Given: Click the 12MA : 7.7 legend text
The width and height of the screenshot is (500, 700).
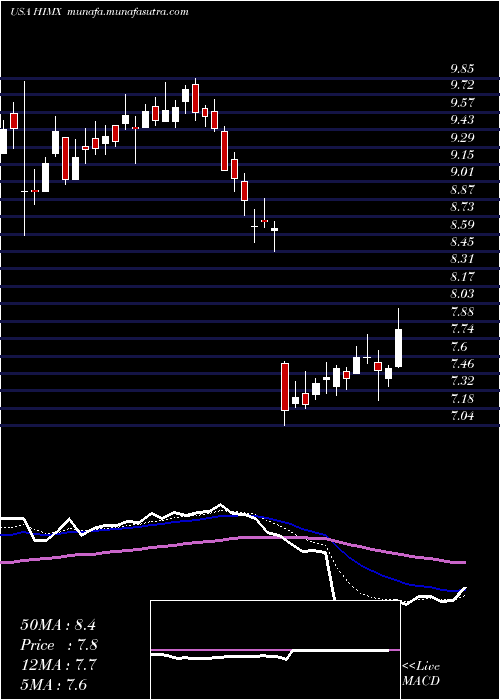Looking at the screenshot, I should tap(59, 665).
